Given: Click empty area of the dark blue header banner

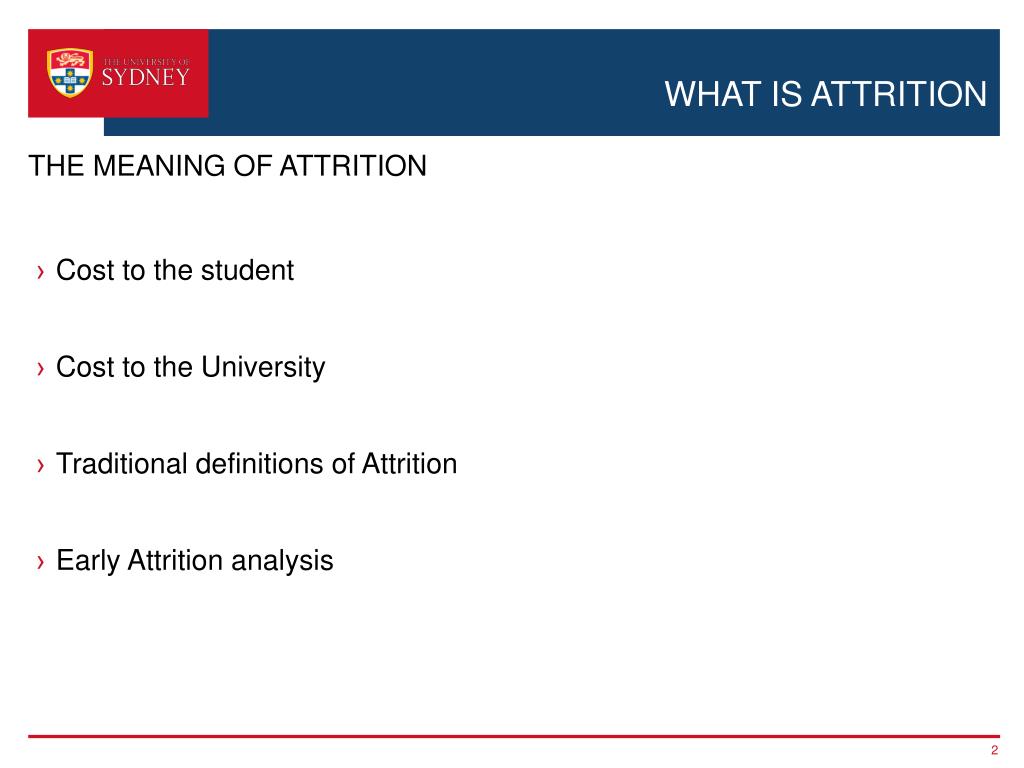Looking at the screenshot, I should [x=431, y=82].
